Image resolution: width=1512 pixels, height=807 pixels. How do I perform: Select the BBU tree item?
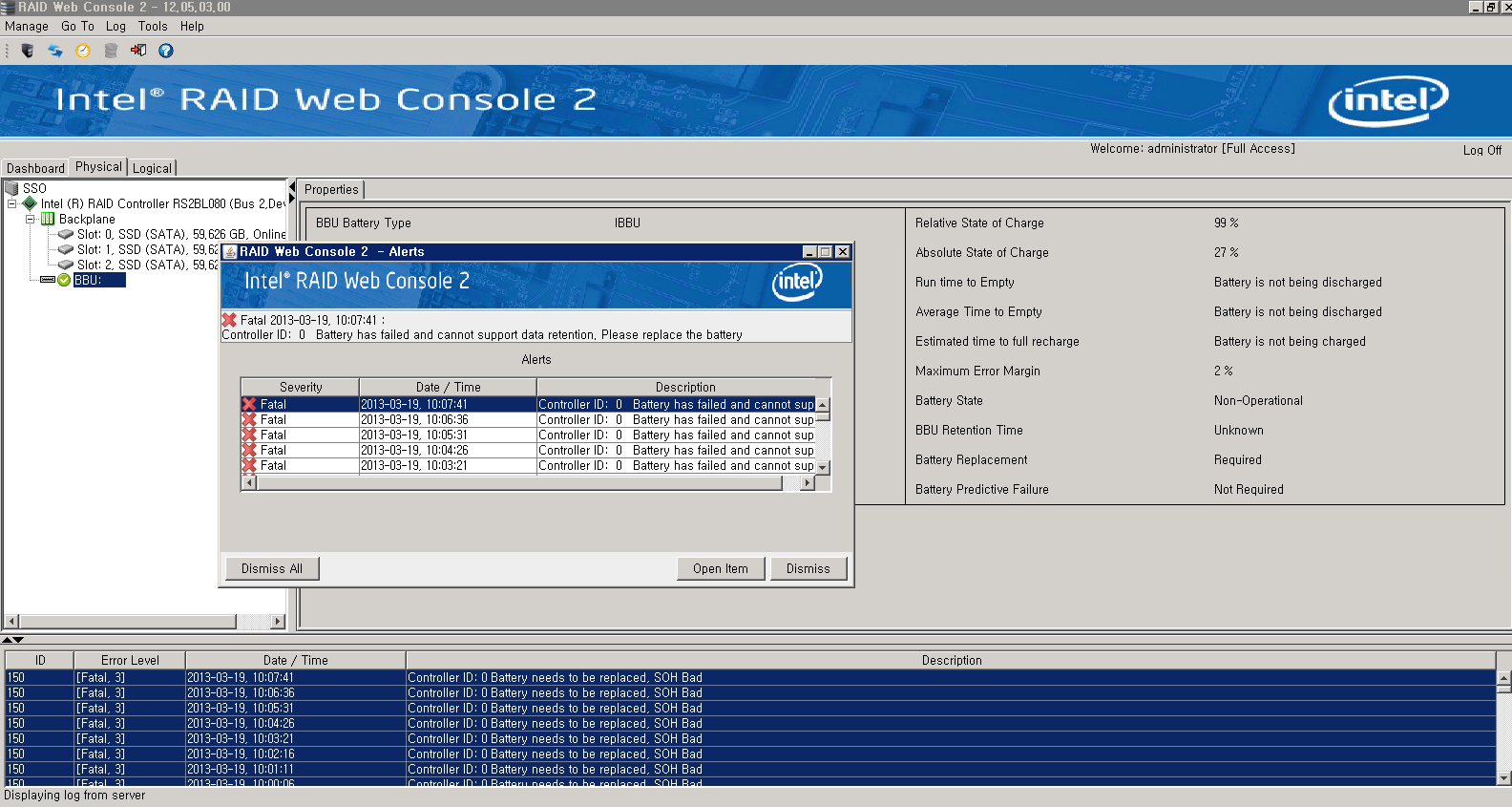[99, 280]
